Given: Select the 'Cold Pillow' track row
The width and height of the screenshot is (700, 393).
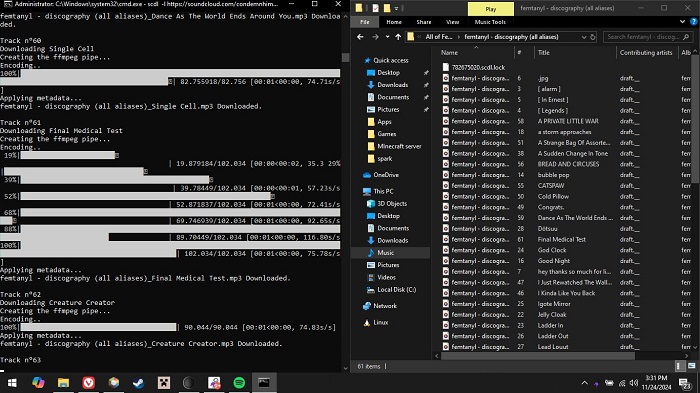Looking at the screenshot, I should point(566,196).
